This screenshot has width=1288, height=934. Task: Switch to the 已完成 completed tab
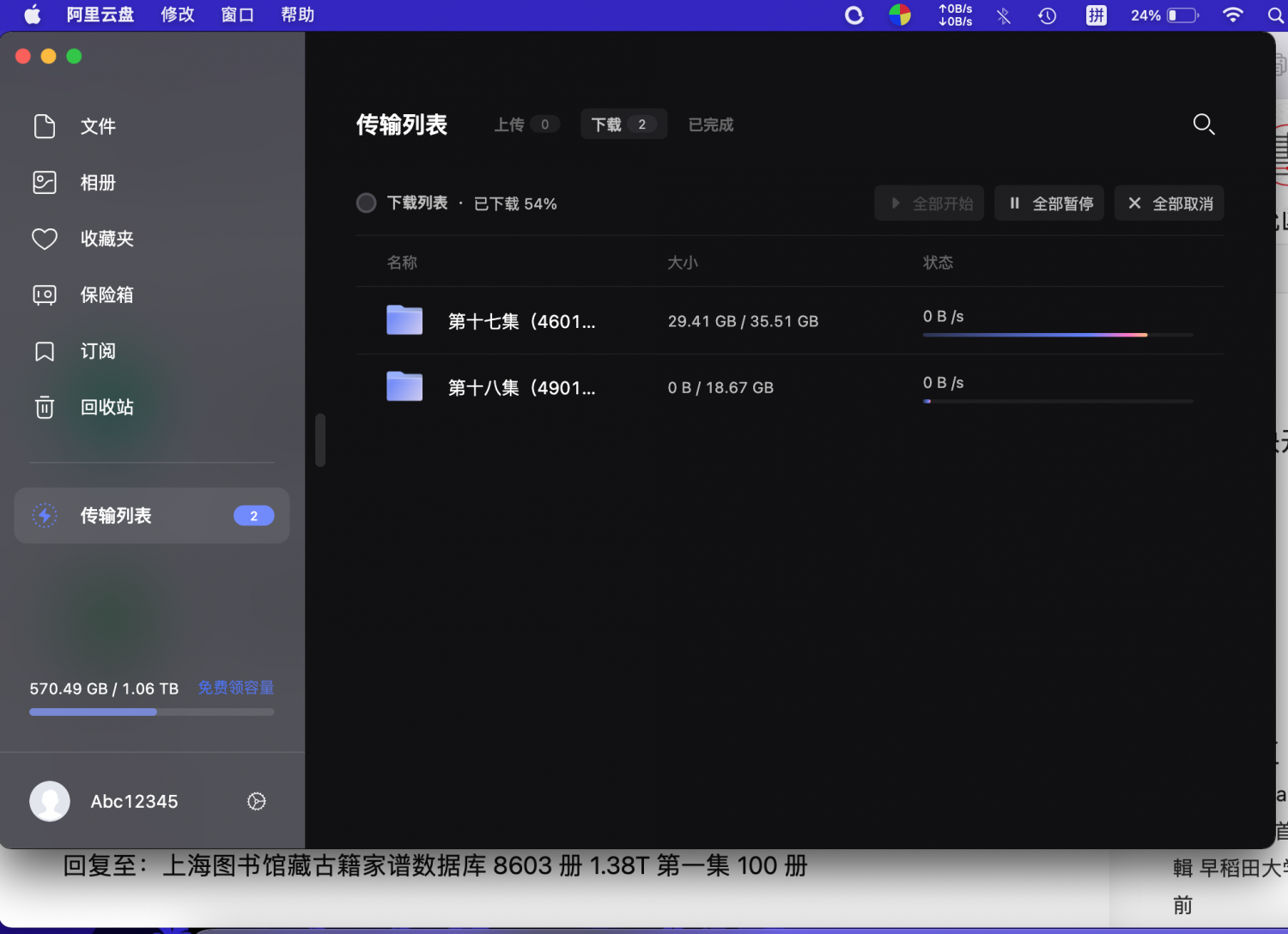pos(710,124)
